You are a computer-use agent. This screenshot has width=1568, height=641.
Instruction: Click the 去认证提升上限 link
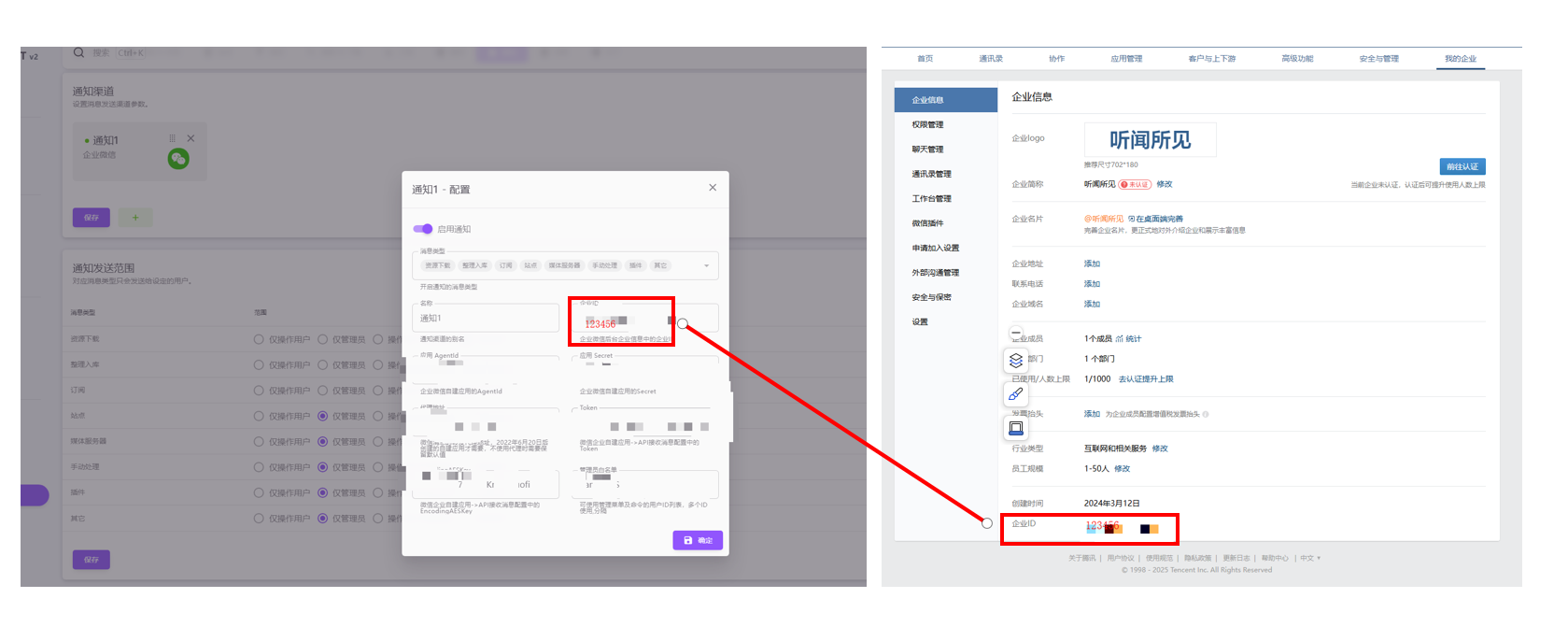pyautogui.click(x=1146, y=379)
